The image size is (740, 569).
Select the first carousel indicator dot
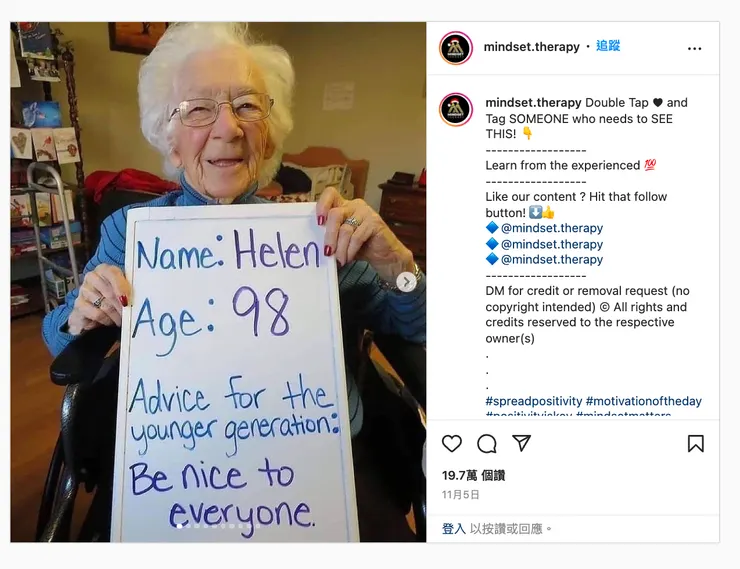(x=179, y=526)
